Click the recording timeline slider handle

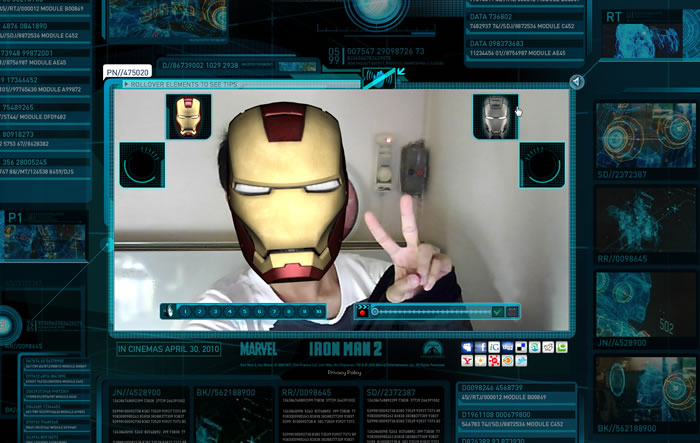pyautogui.click(x=375, y=312)
